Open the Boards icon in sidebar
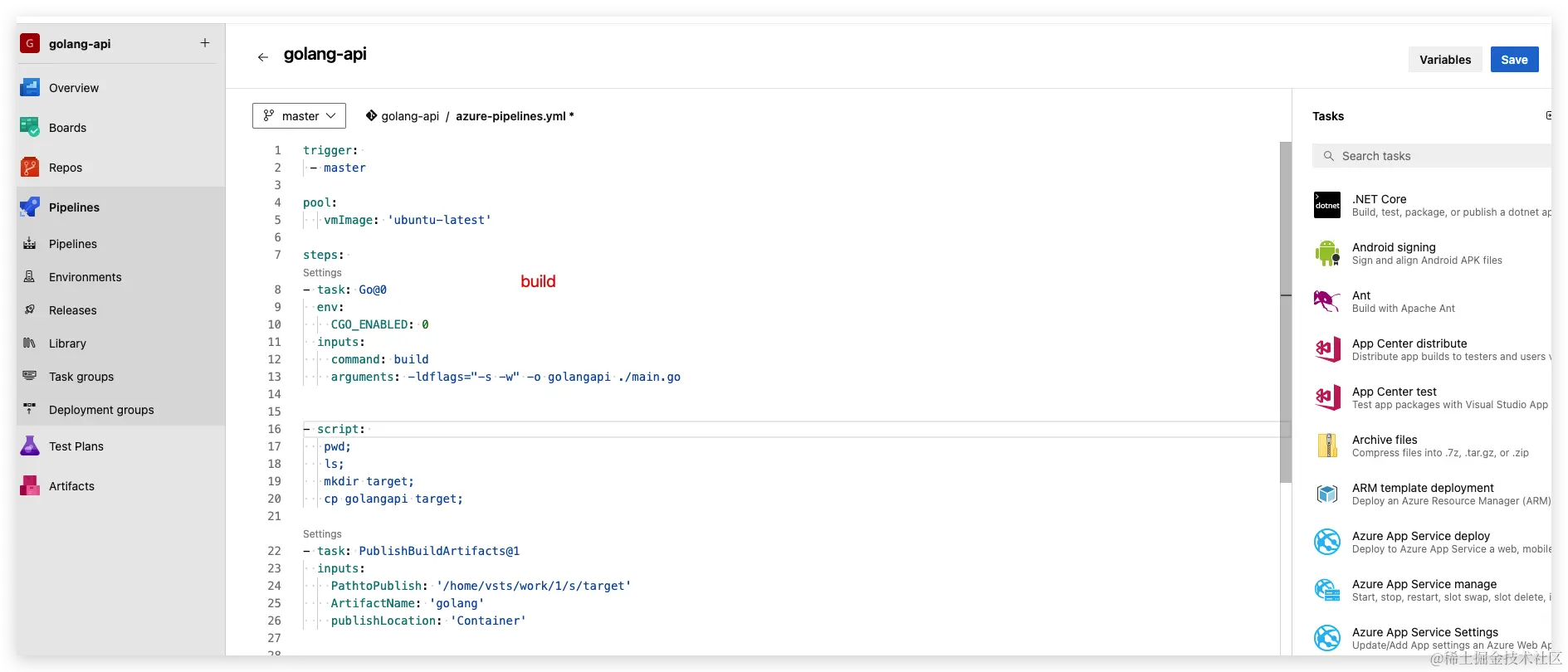Viewport: 1568px width, 672px height. click(30, 127)
